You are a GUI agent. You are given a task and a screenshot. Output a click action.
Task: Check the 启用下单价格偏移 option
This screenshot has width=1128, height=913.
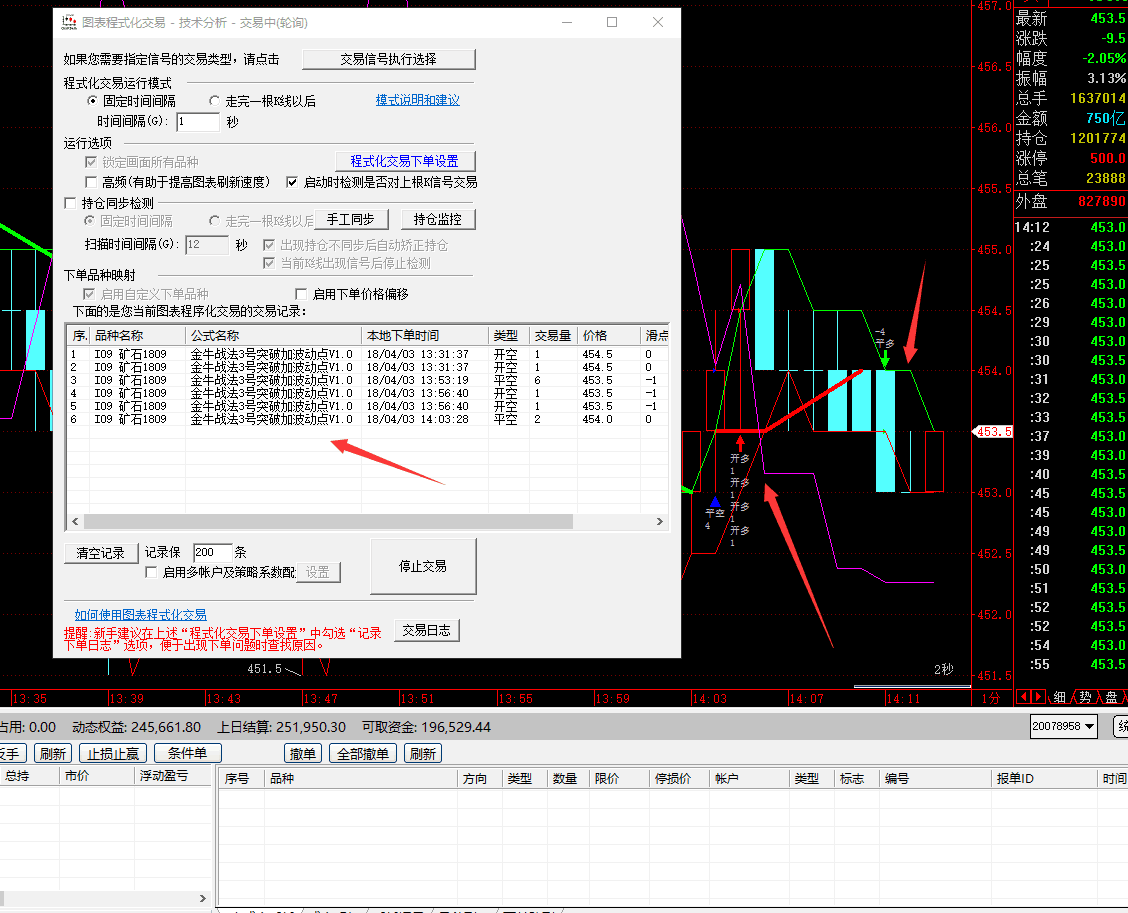(x=301, y=294)
